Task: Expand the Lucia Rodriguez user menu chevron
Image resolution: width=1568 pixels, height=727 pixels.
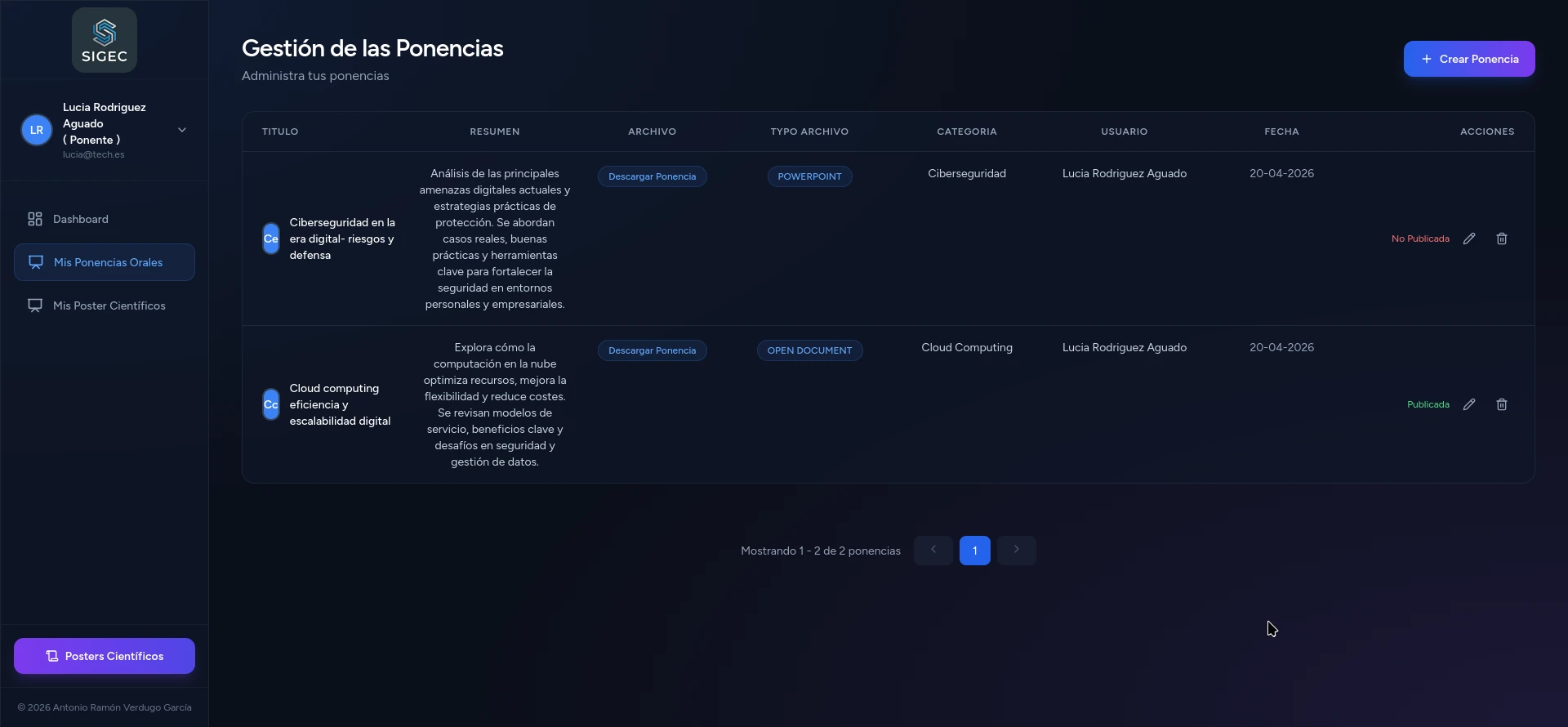Action: pos(182,130)
